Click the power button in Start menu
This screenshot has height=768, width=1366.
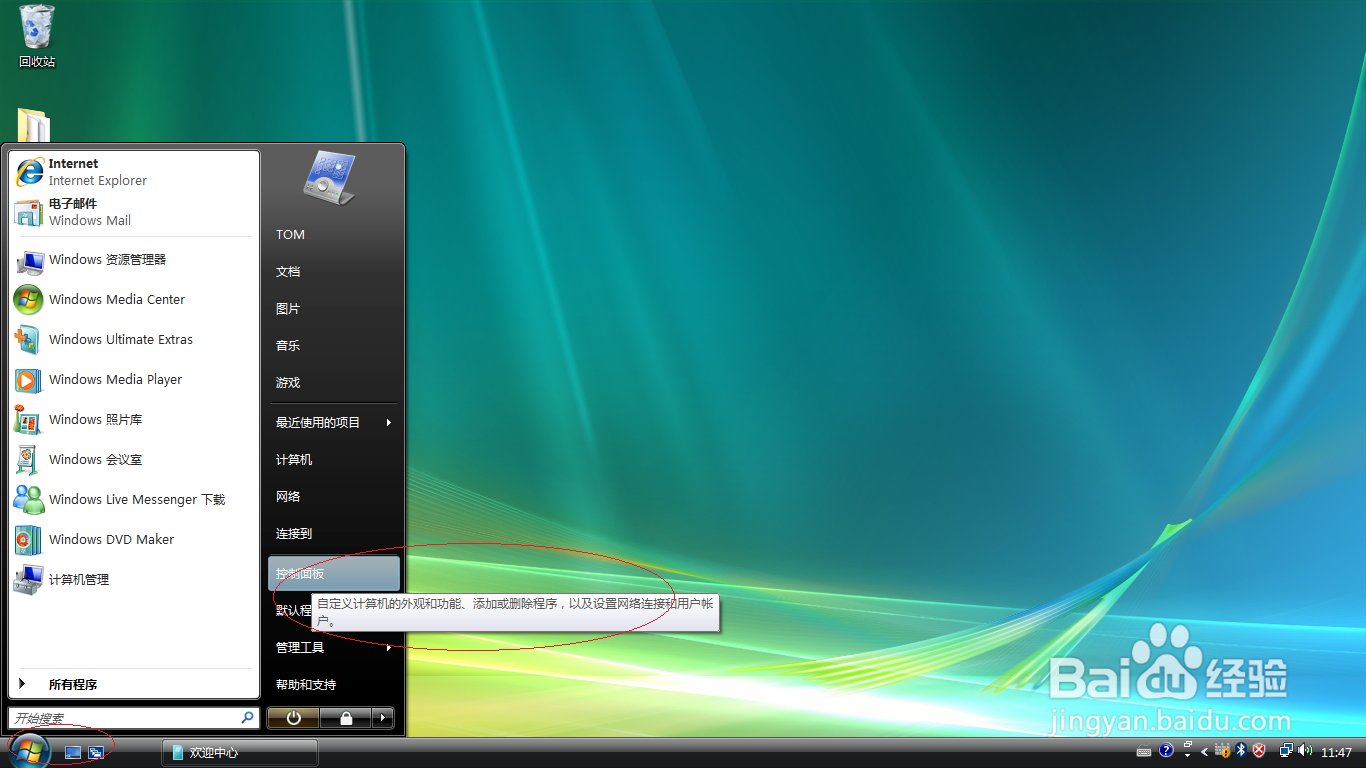tap(293, 718)
